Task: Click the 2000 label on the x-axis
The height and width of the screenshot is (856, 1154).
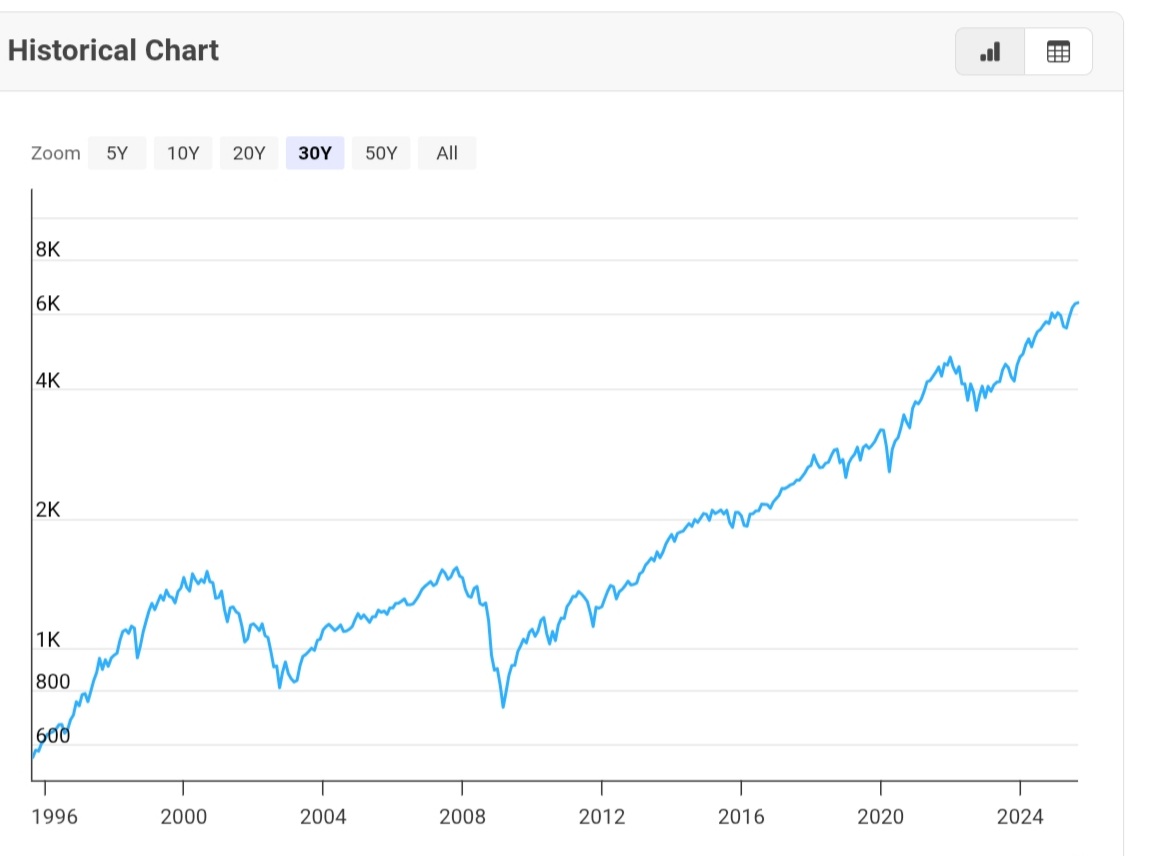Action: 184,817
